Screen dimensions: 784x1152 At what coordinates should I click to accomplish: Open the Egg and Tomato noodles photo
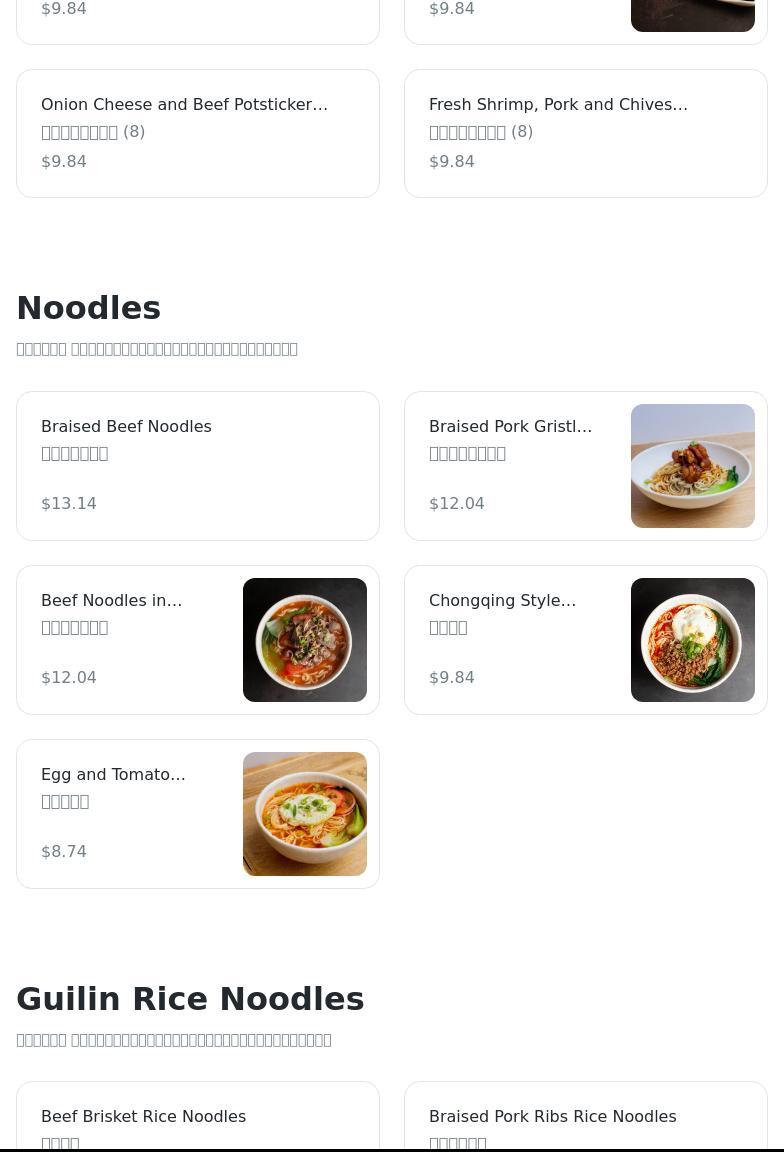pos(304,814)
